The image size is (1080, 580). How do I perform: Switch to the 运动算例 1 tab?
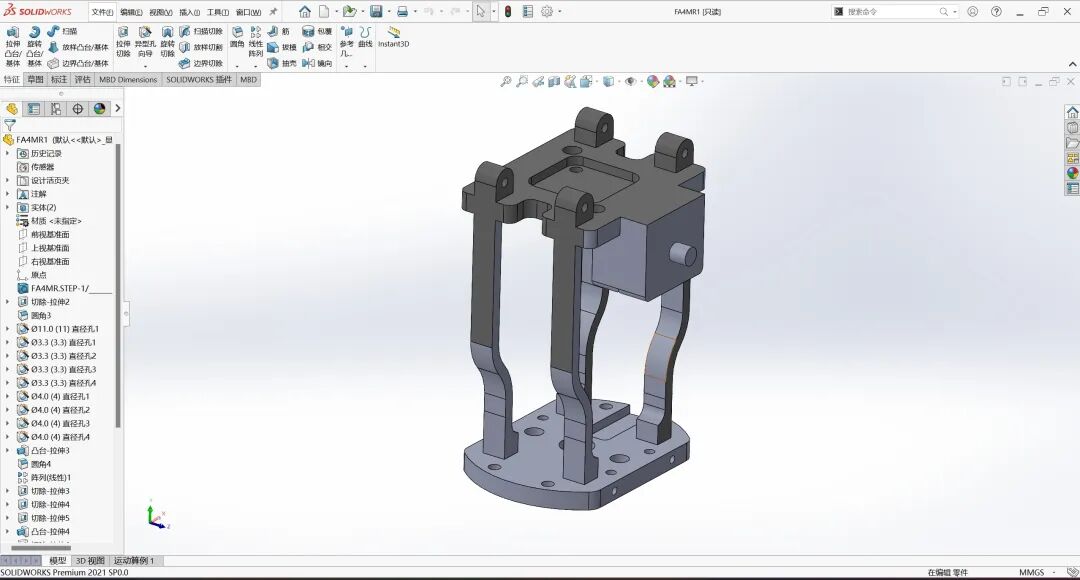pyautogui.click(x=134, y=561)
